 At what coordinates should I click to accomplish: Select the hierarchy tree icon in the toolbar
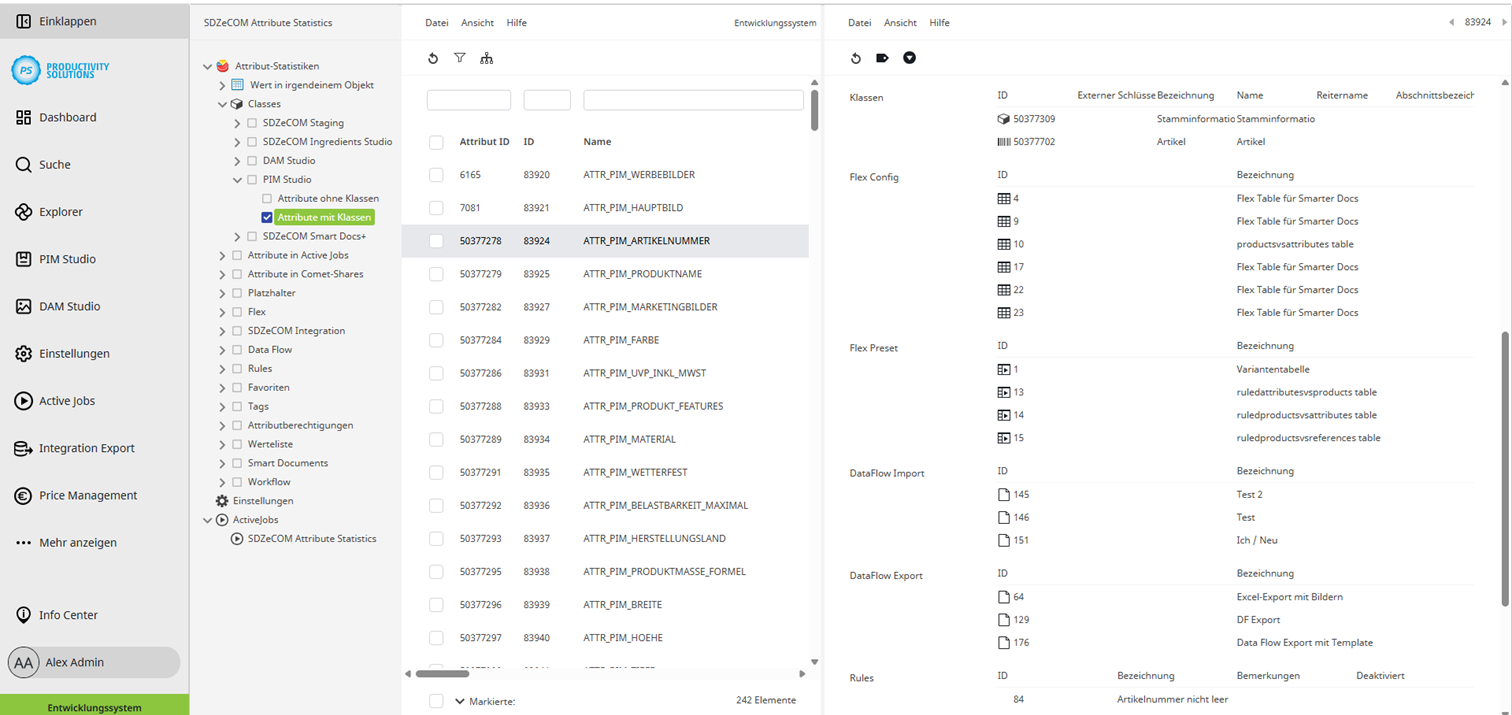click(487, 58)
